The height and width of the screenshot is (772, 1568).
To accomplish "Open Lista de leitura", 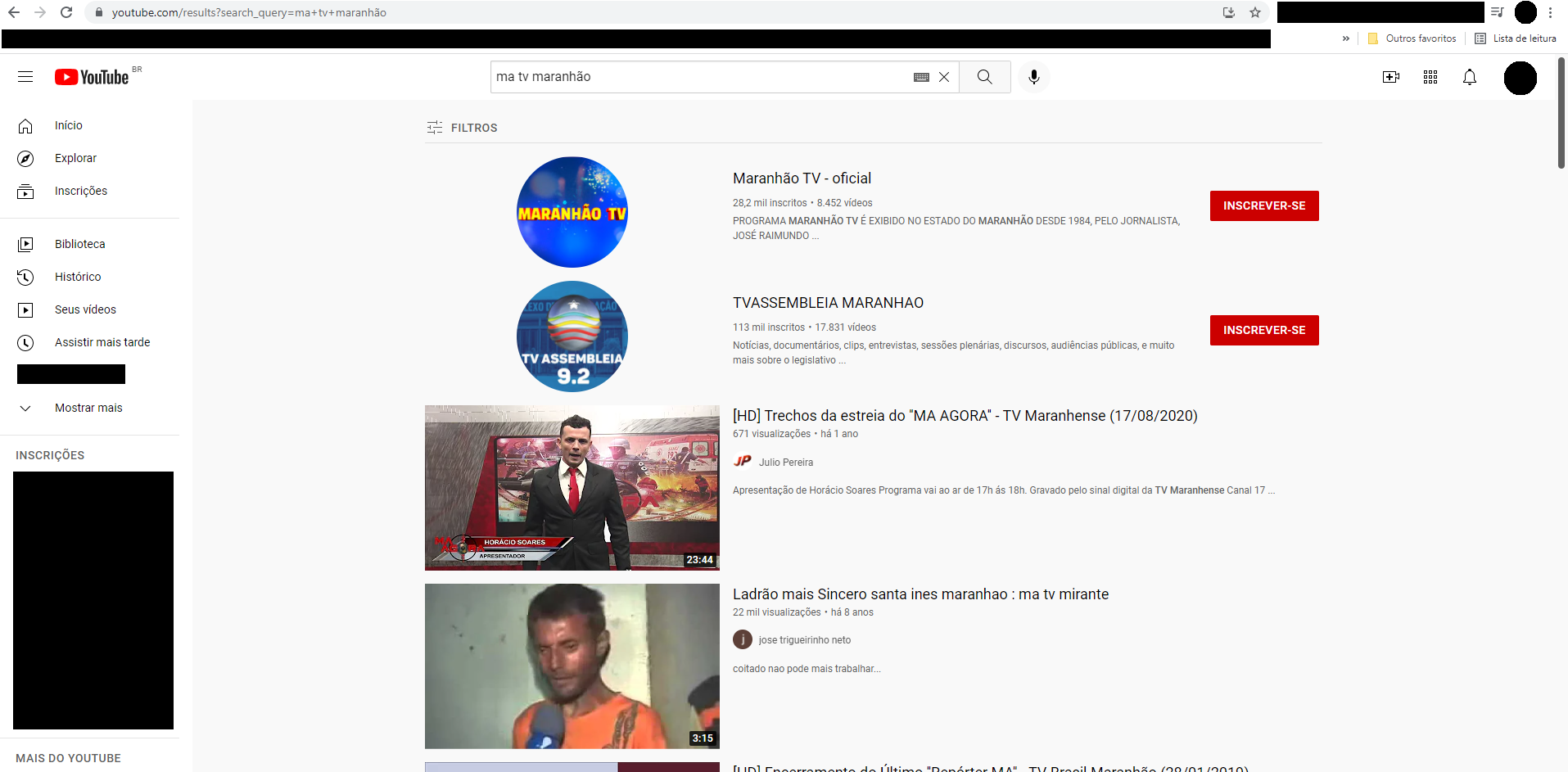I will 1516,38.
